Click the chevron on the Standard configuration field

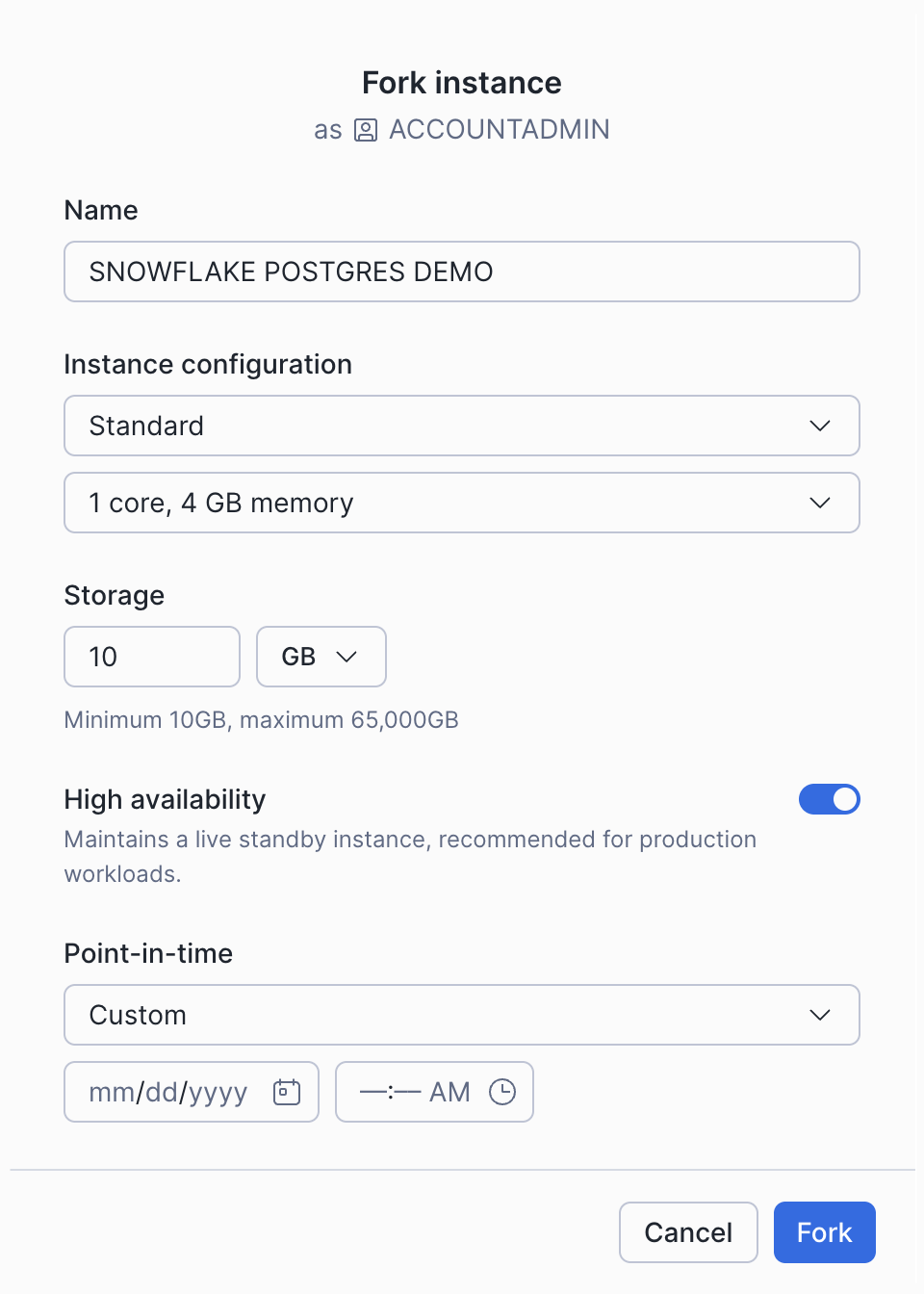[819, 426]
